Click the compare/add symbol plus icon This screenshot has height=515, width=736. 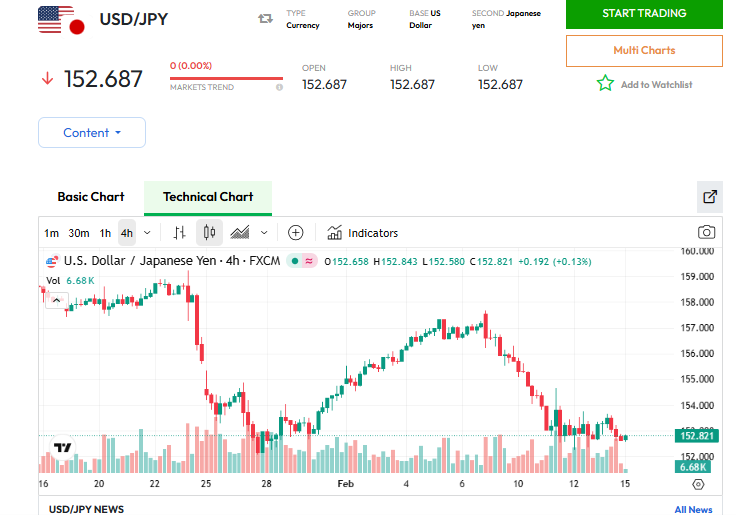click(295, 233)
